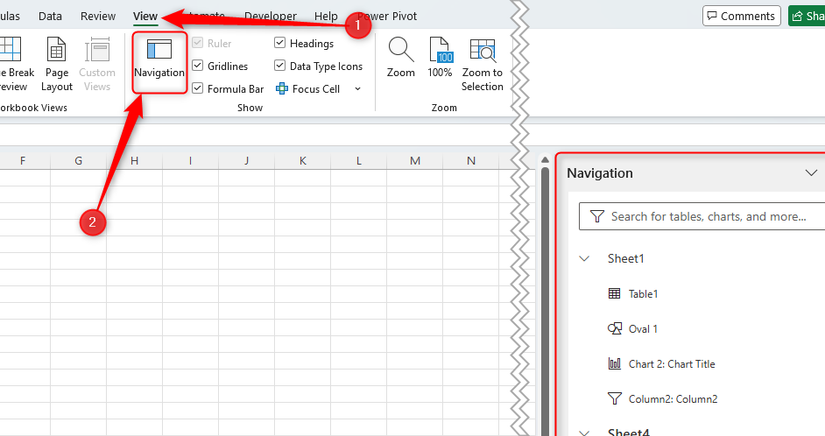This screenshot has width=825, height=436.
Task: Select Oval 1 shape item
Action: coord(642,329)
